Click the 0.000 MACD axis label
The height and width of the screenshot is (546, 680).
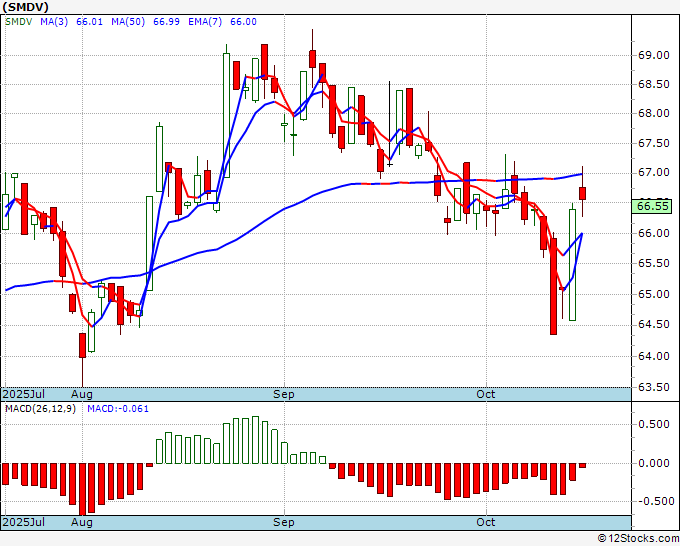coord(654,463)
